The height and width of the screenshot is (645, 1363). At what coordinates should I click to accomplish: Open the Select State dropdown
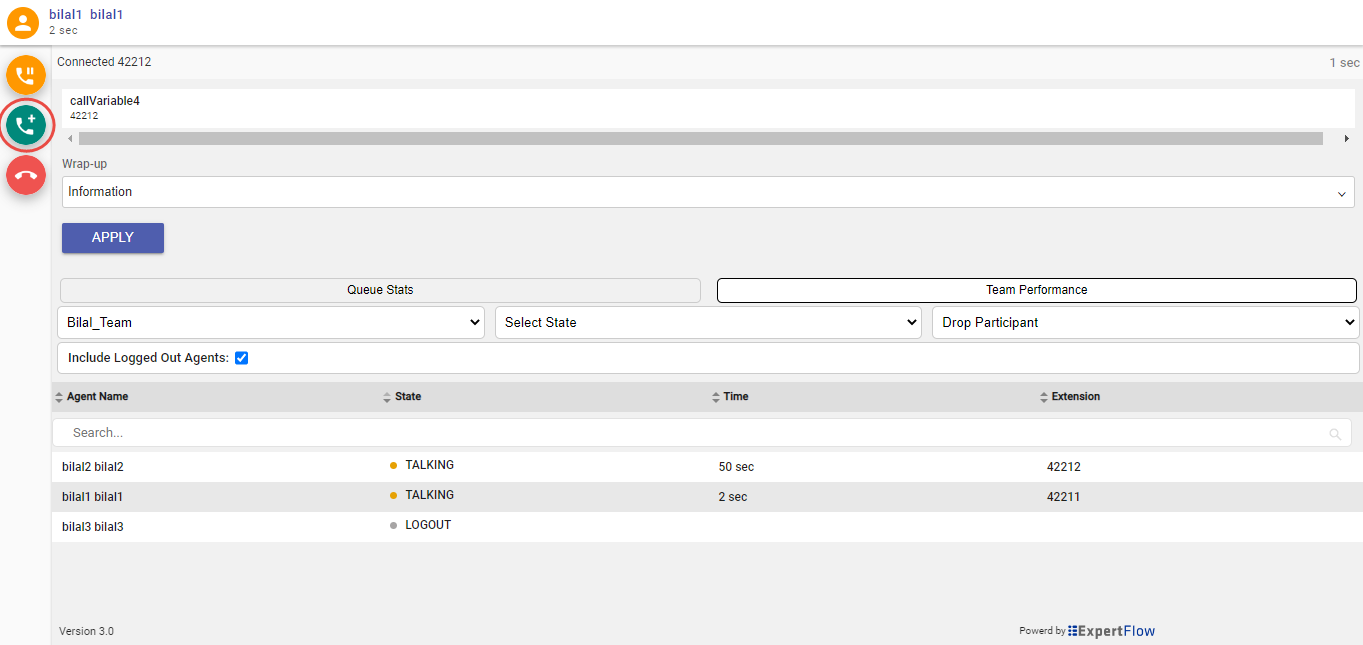(708, 323)
